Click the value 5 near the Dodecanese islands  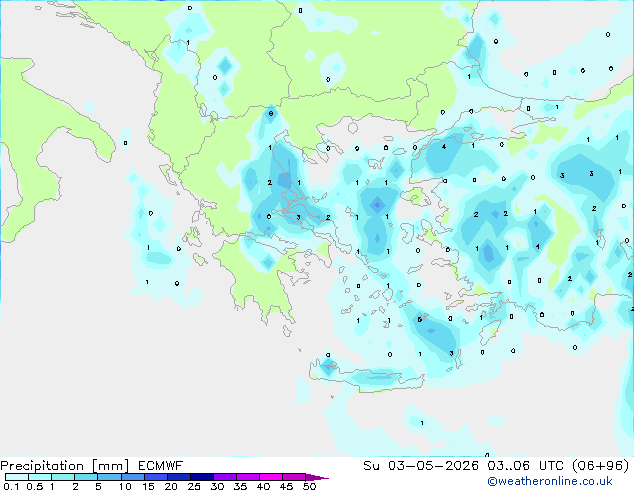pos(420,319)
